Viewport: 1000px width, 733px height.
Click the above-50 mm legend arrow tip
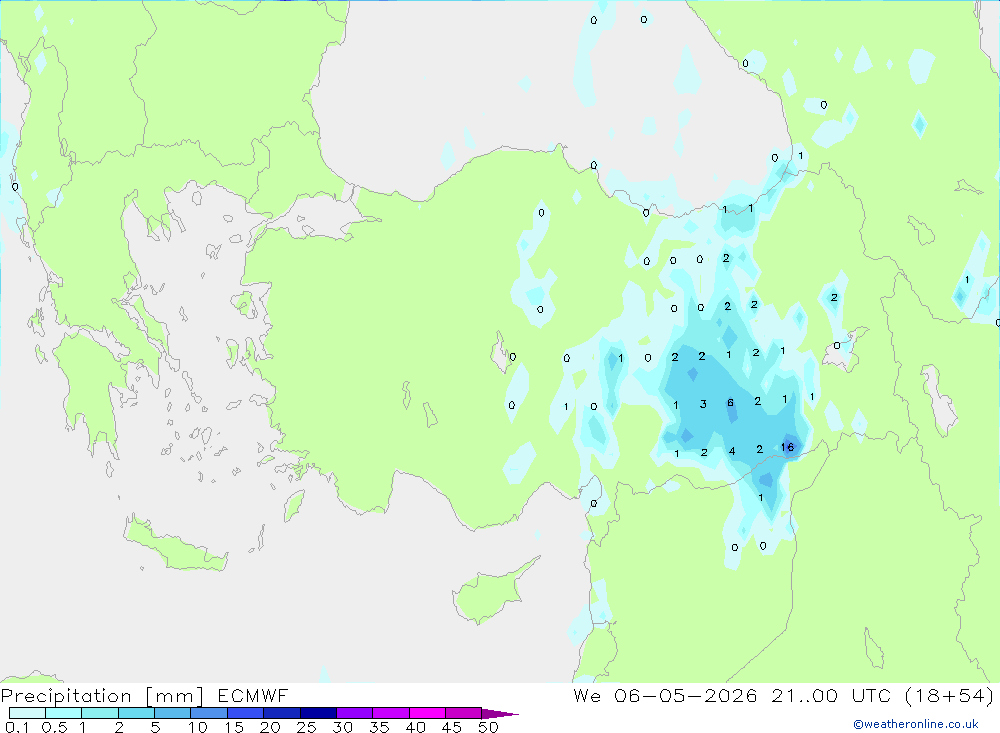(500, 714)
